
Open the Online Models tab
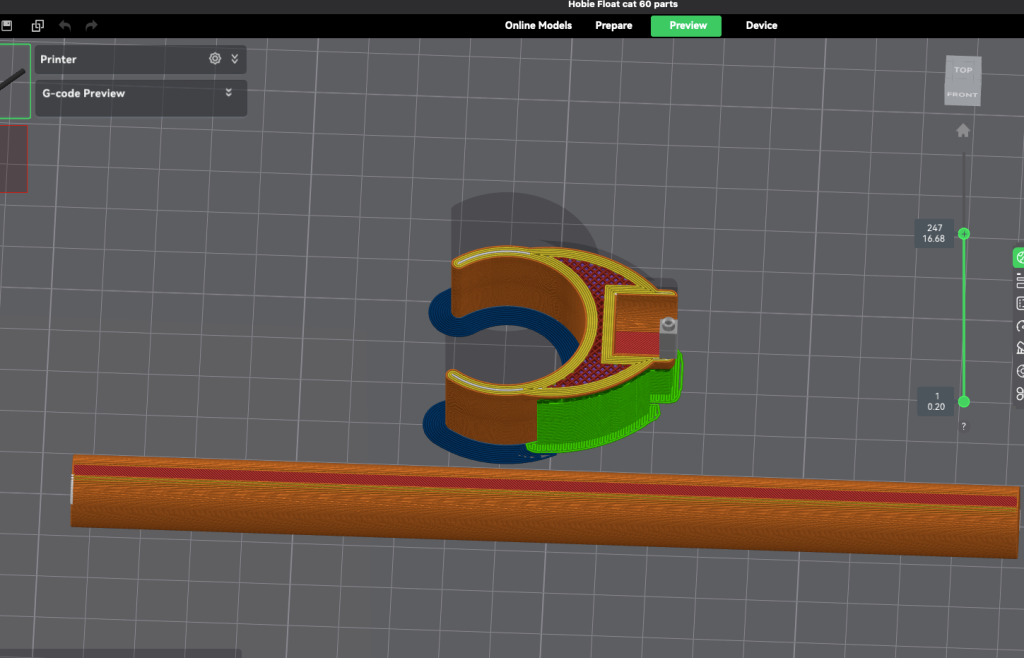[x=538, y=25]
